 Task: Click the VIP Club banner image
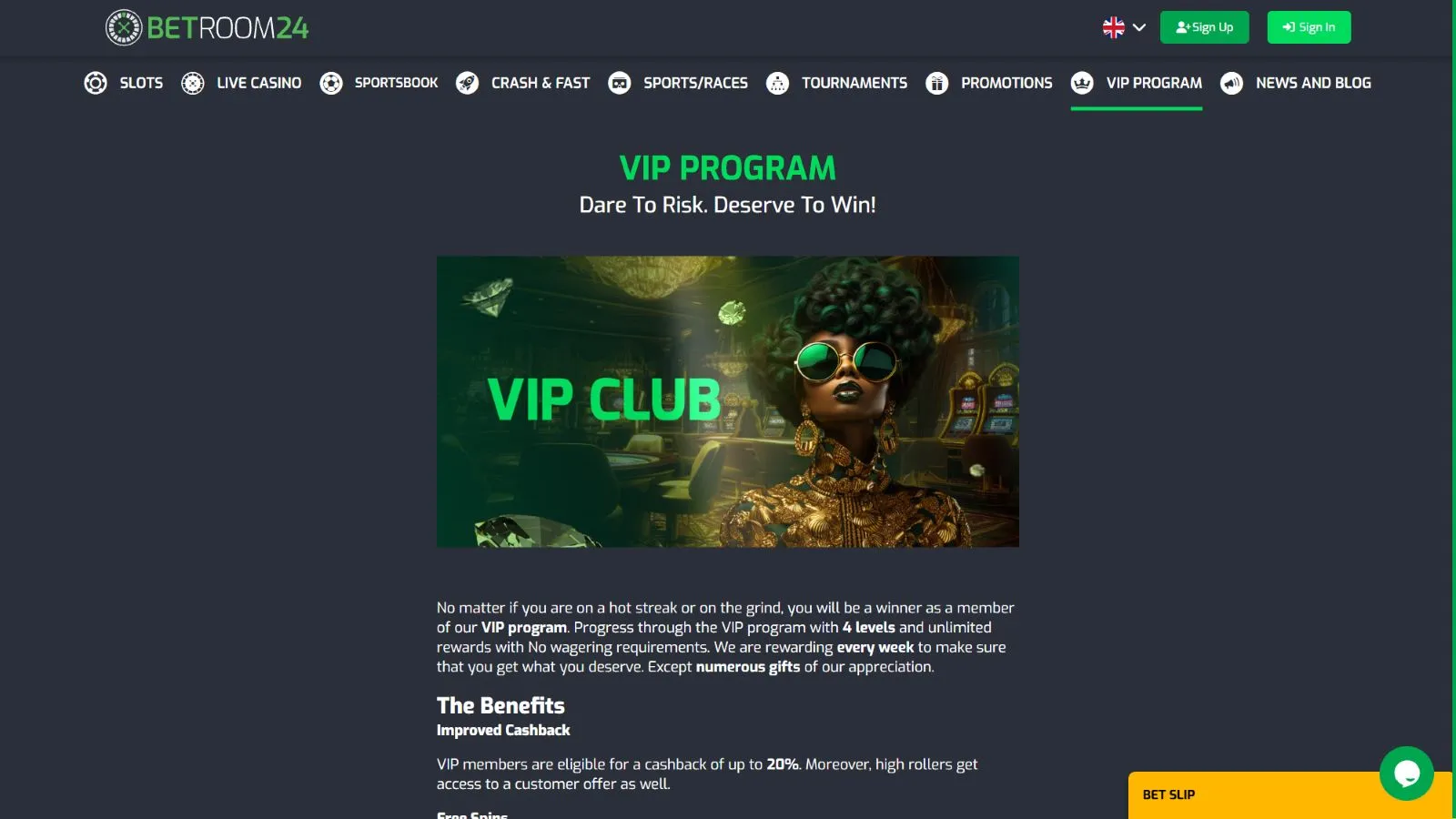(728, 401)
